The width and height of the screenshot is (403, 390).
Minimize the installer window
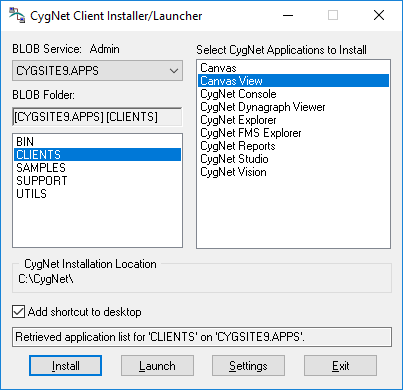coord(288,15)
